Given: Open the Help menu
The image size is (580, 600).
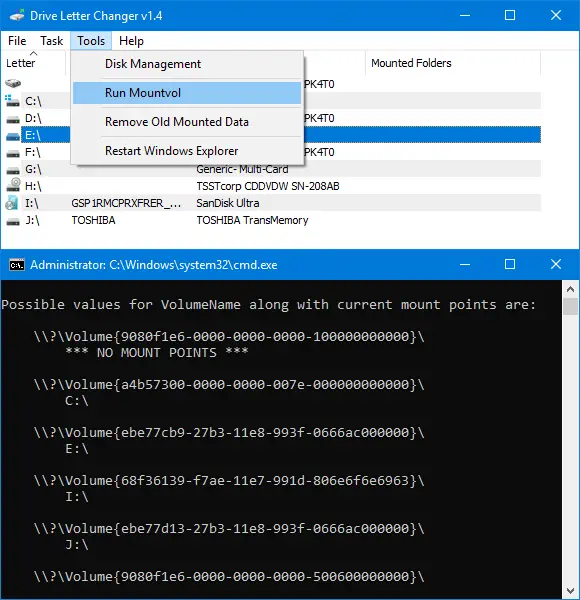Looking at the screenshot, I should [x=131, y=41].
